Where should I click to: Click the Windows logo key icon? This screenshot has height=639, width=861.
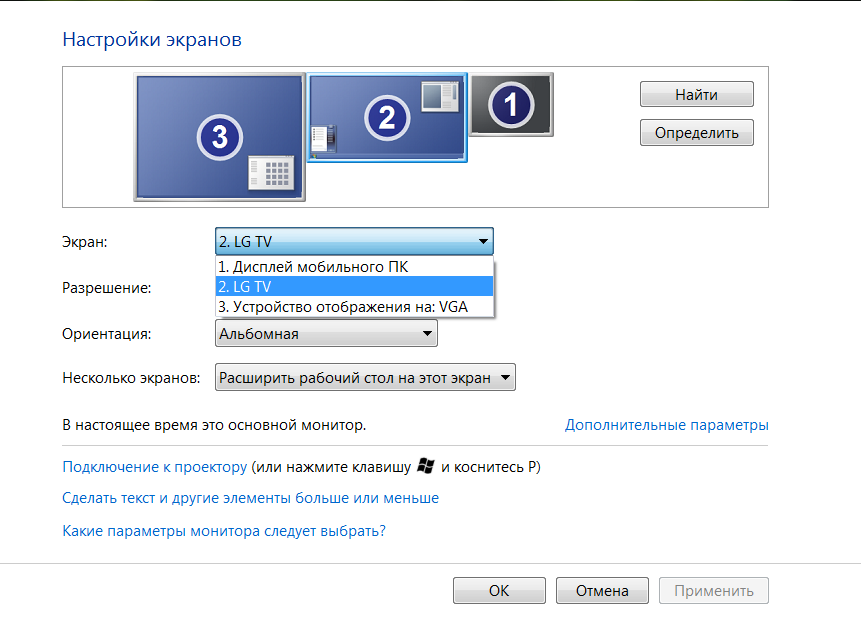426,467
